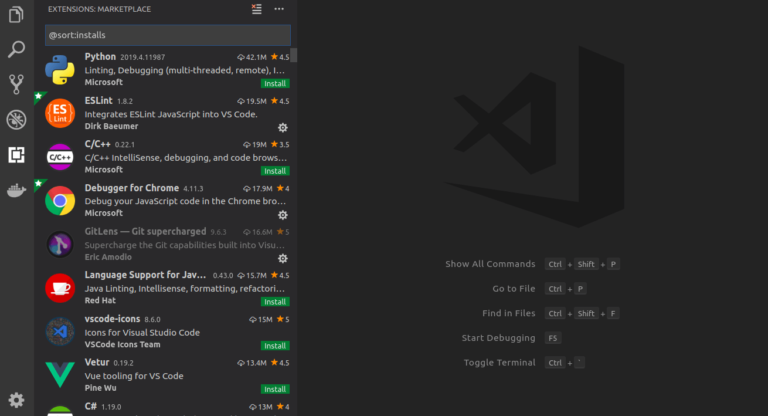Open the Explorer view in activity bar
Image resolution: width=768 pixels, height=416 pixels.
click(x=16, y=15)
